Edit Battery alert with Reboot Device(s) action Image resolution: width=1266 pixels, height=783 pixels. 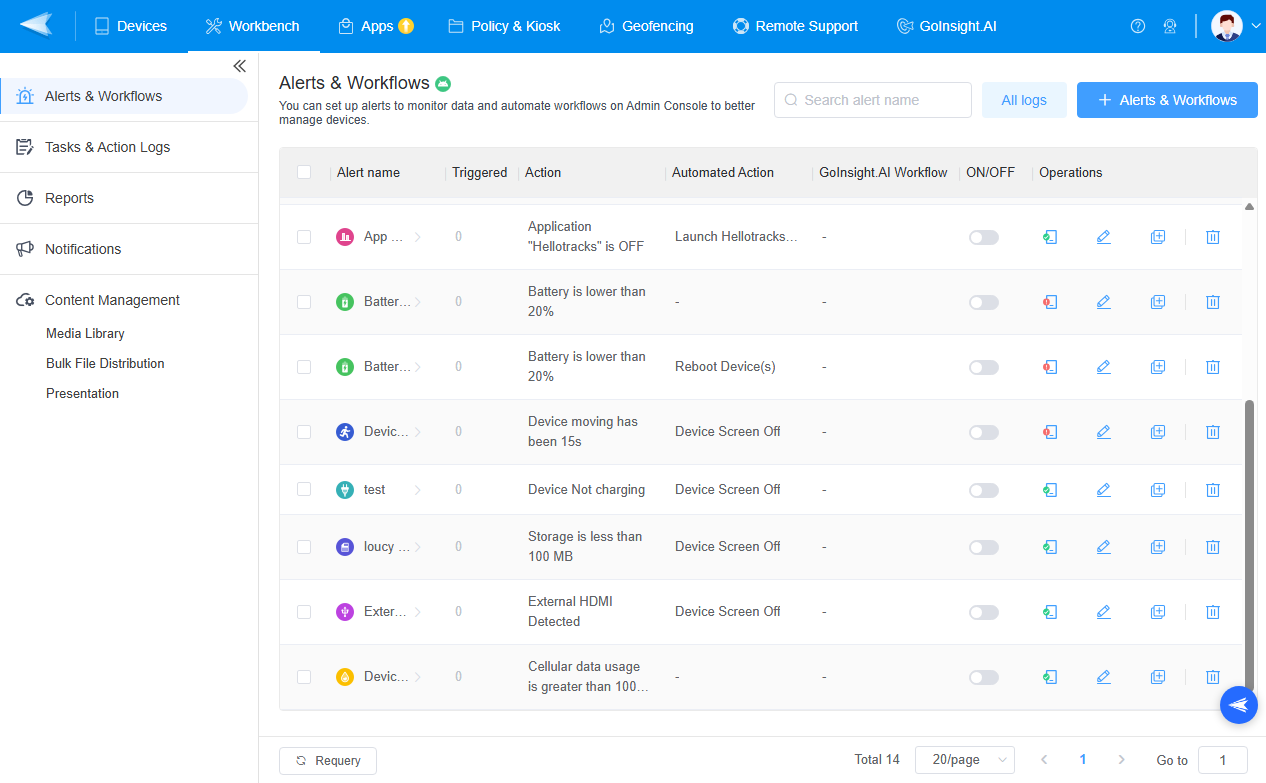pyautogui.click(x=1104, y=367)
